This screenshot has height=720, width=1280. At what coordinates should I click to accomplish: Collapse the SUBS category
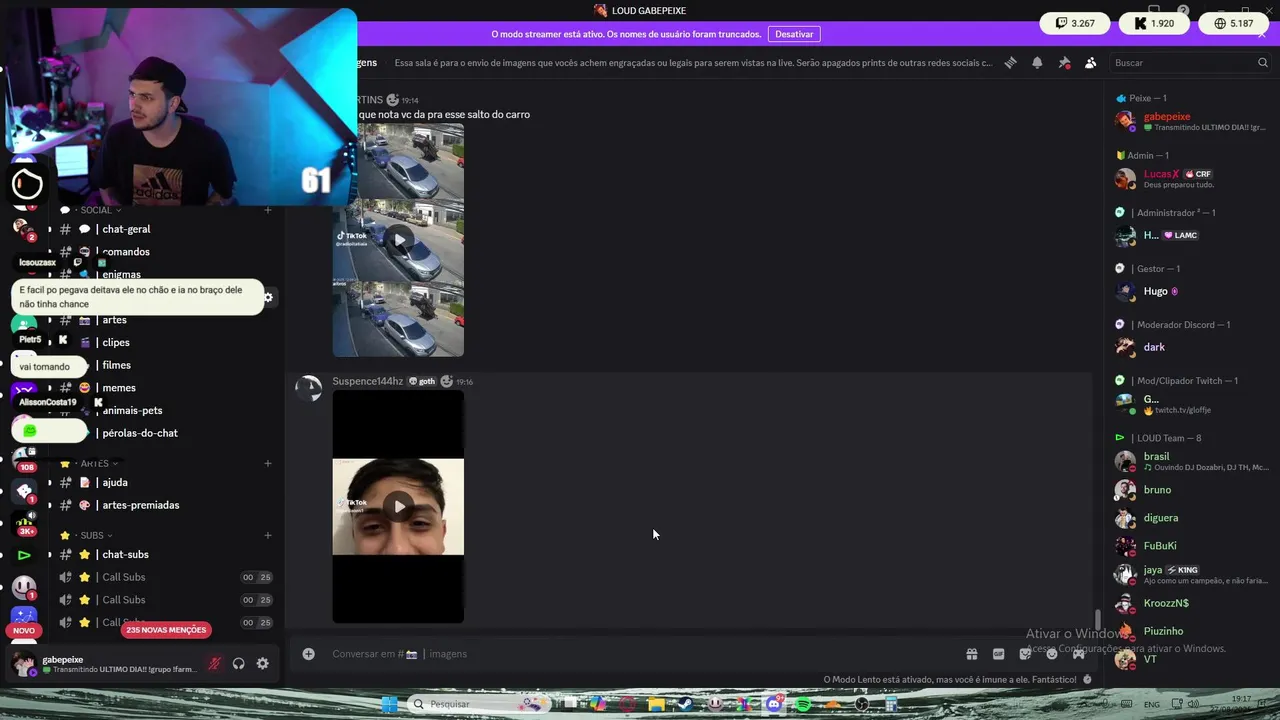pos(92,536)
